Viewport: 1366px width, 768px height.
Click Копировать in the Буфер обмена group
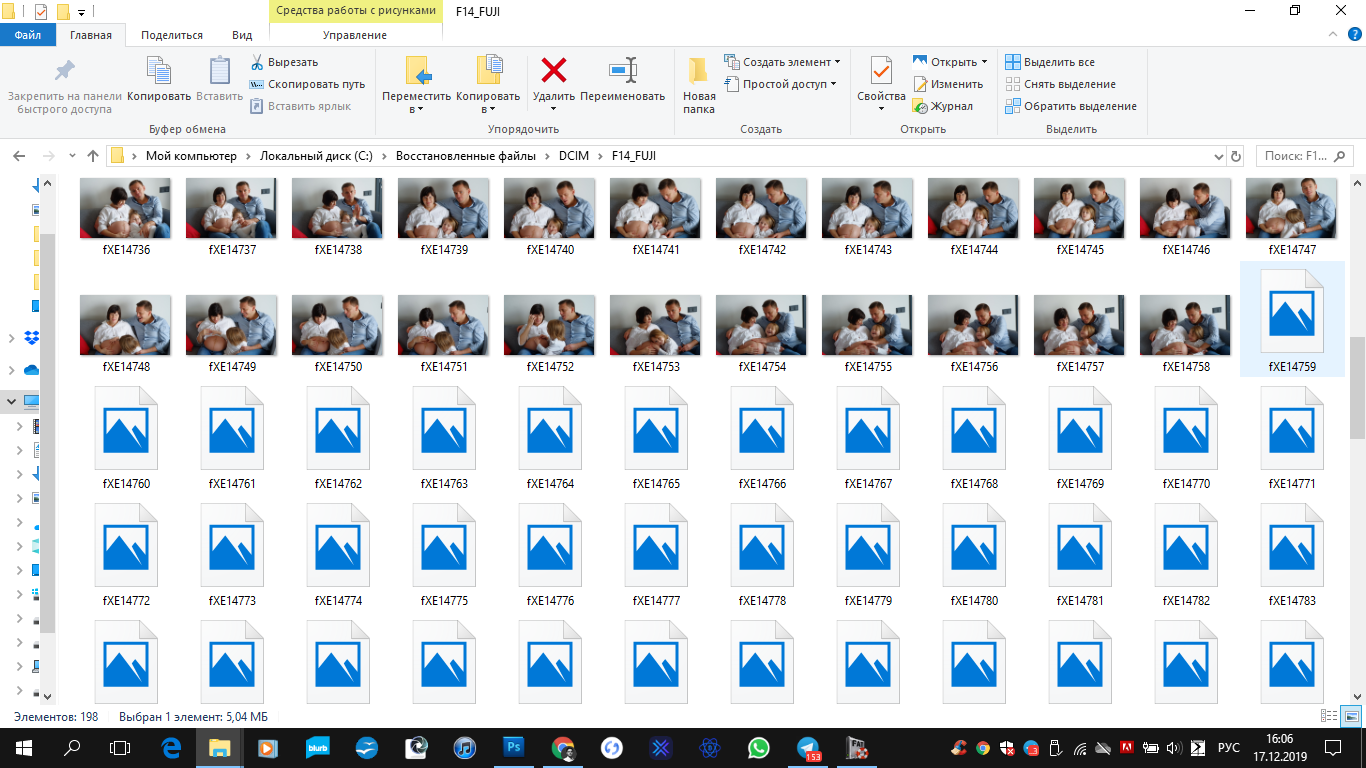click(159, 79)
